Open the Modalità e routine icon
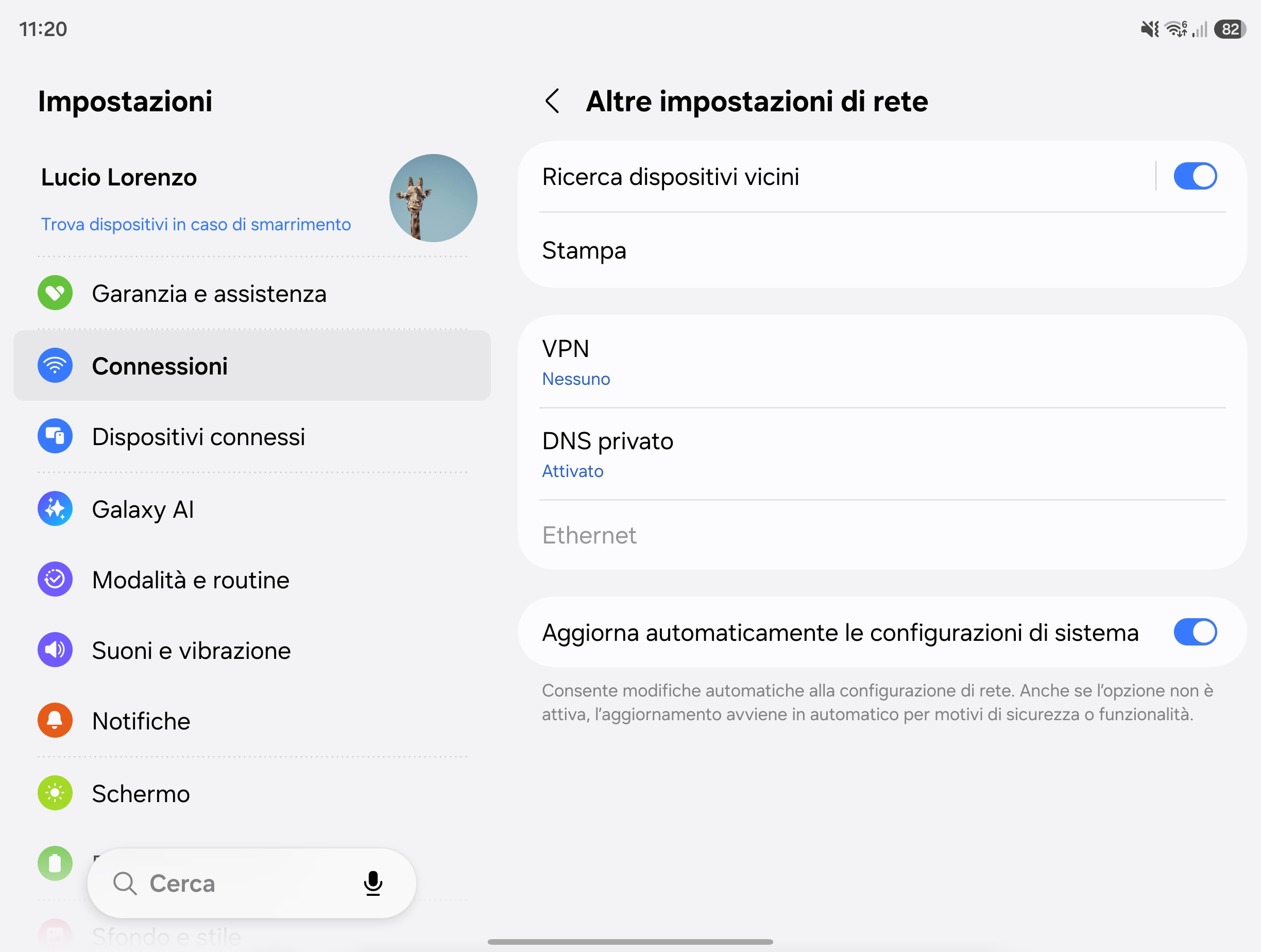 pos(55,579)
